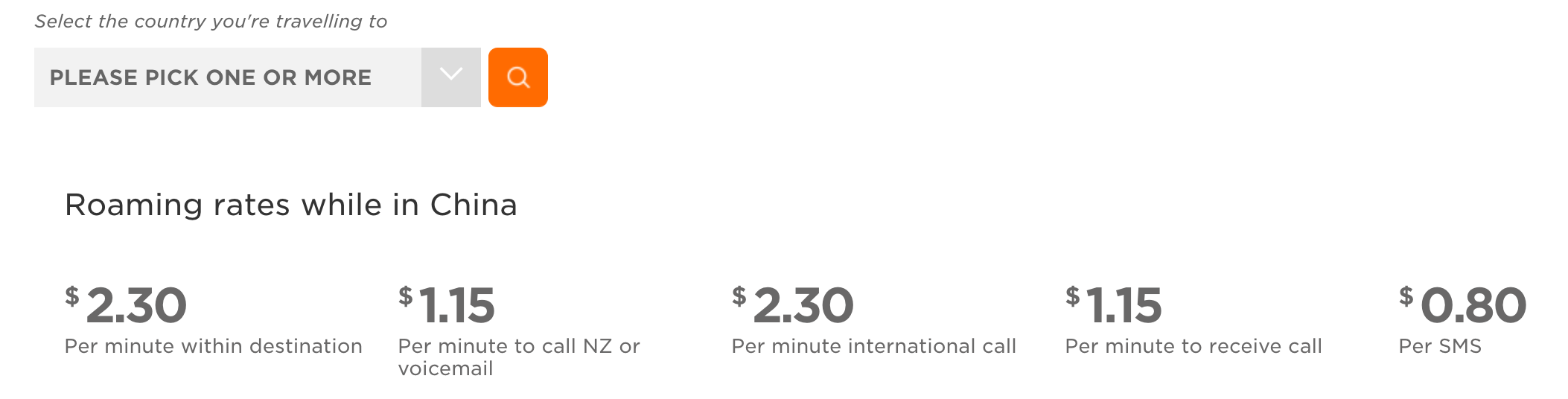Select the 'Roaming rates while in China' heading

coord(290,205)
